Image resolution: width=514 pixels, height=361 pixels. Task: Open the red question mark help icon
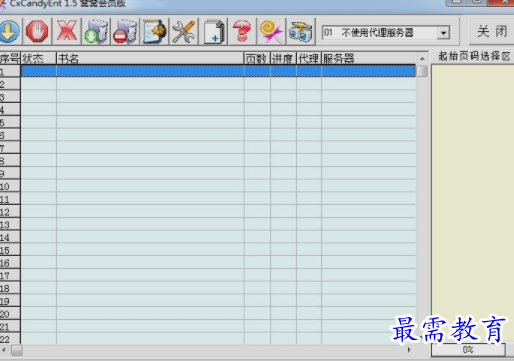[x=242, y=32]
